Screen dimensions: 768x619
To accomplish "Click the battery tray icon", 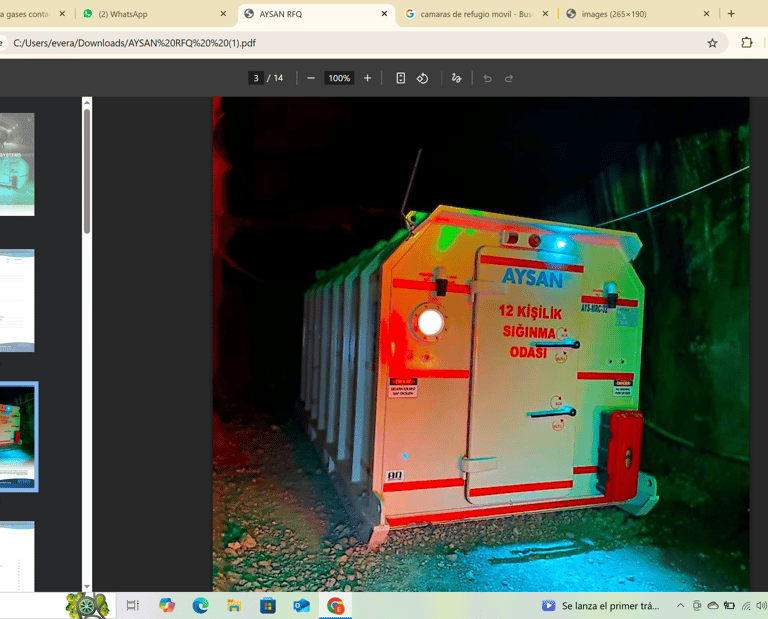I will tap(729, 606).
